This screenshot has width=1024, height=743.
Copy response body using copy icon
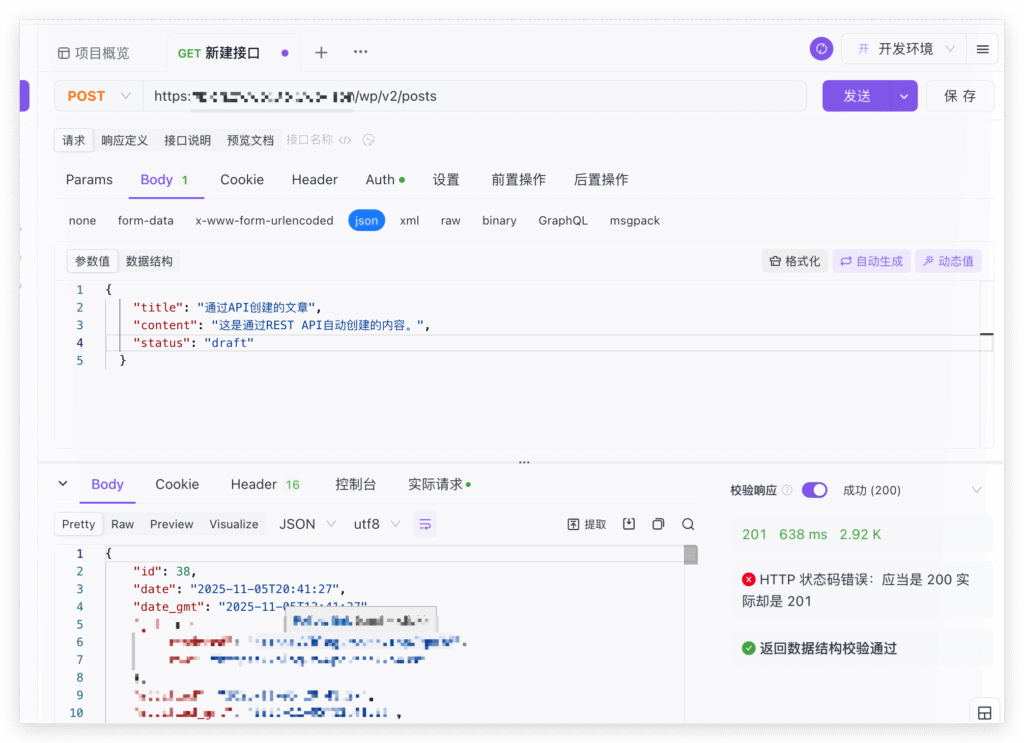pyautogui.click(x=658, y=524)
